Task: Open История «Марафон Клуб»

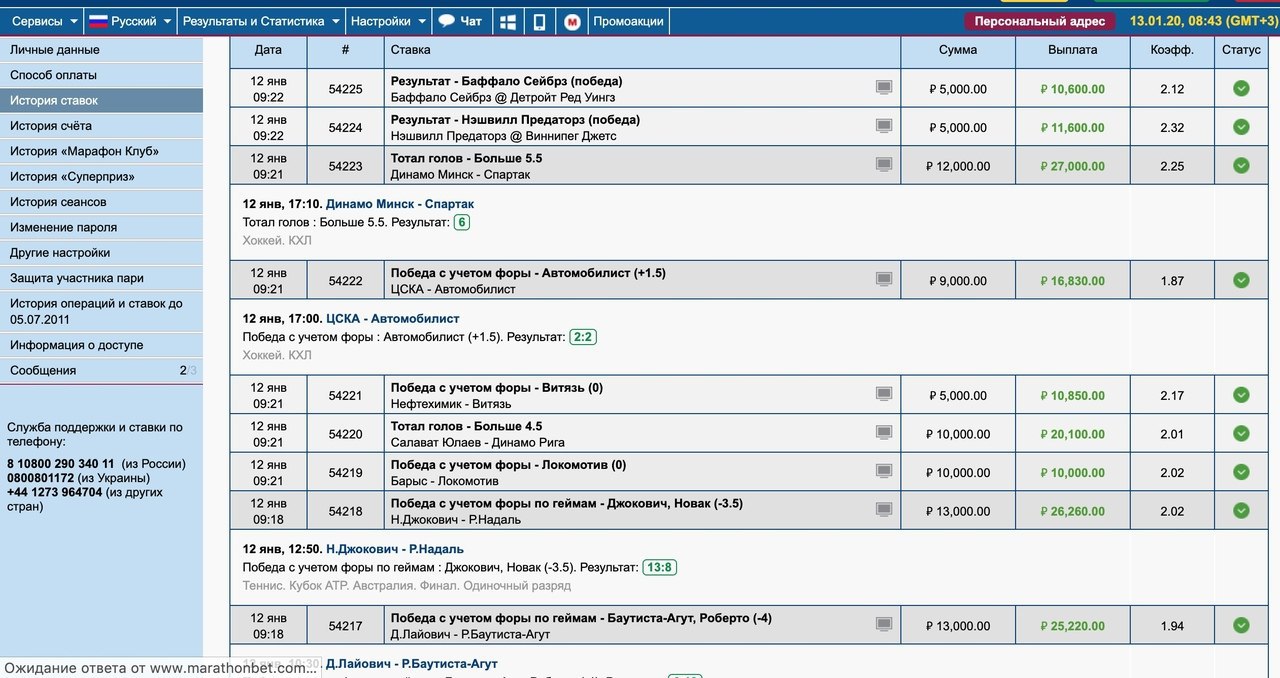Action: [101, 151]
